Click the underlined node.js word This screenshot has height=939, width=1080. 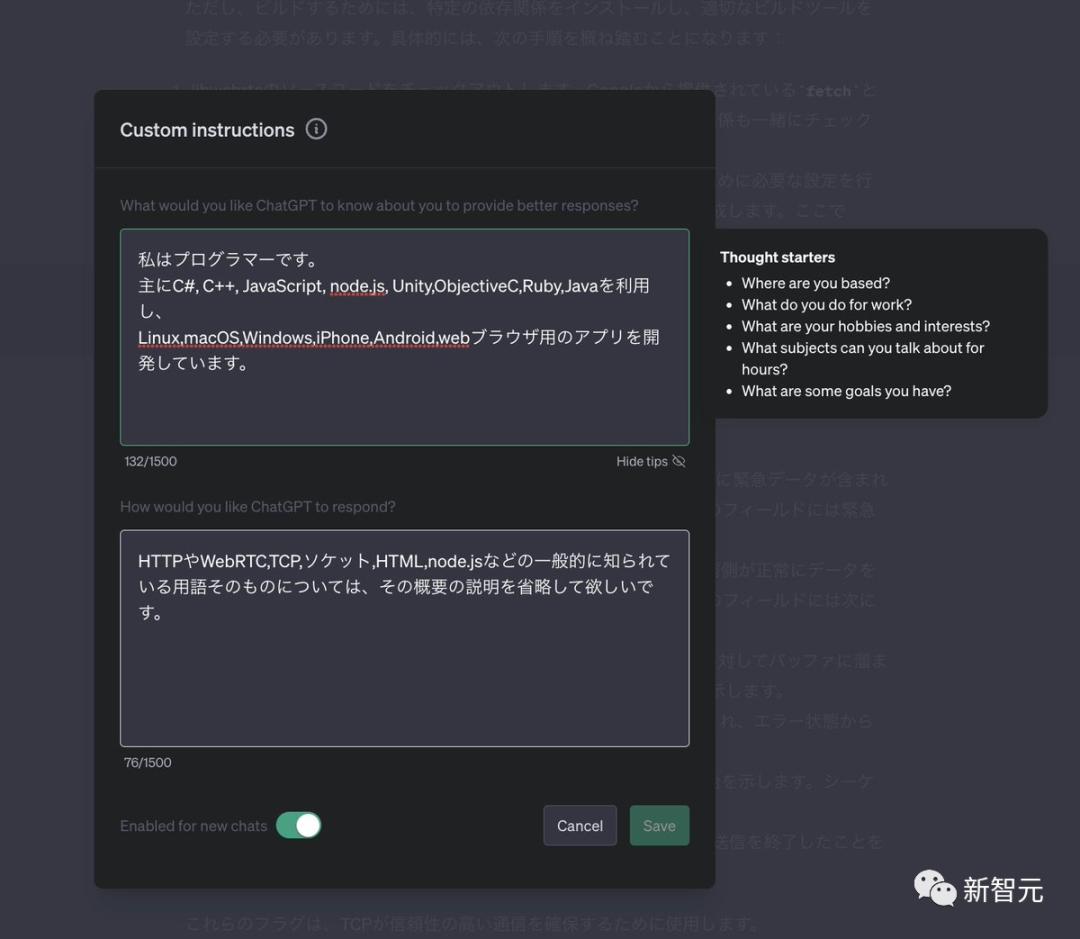click(x=357, y=286)
